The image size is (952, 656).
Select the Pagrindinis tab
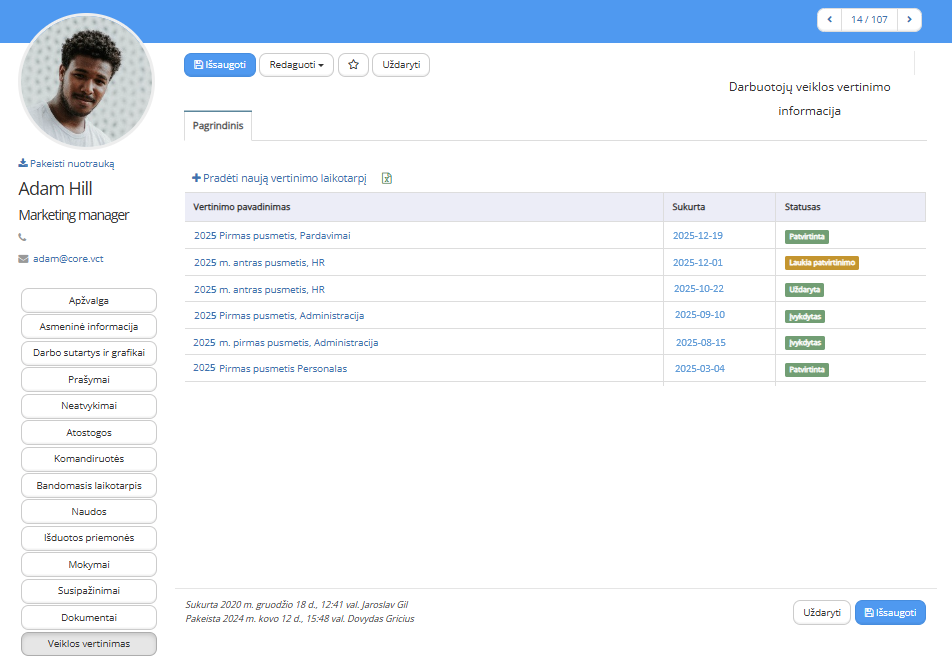pyautogui.click(x=218, y=126)
